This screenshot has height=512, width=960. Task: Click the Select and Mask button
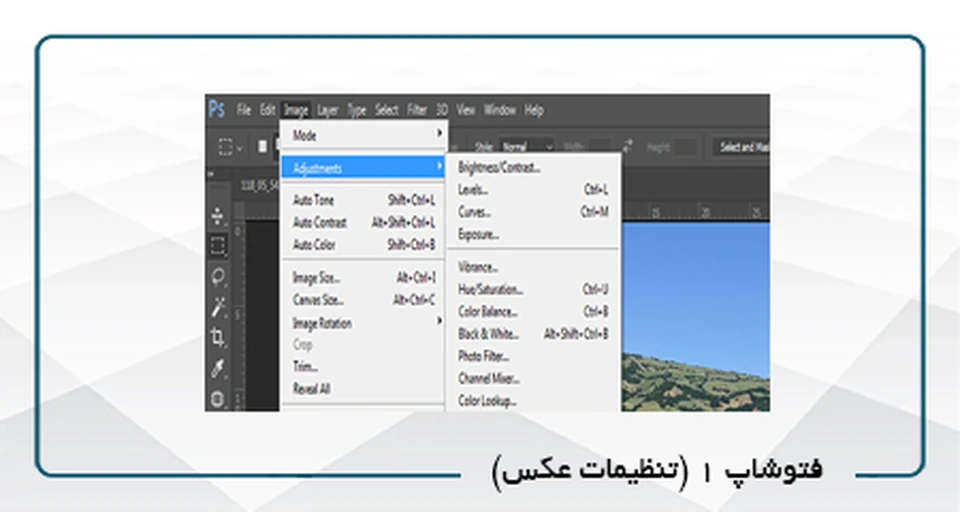pos(742,147)
